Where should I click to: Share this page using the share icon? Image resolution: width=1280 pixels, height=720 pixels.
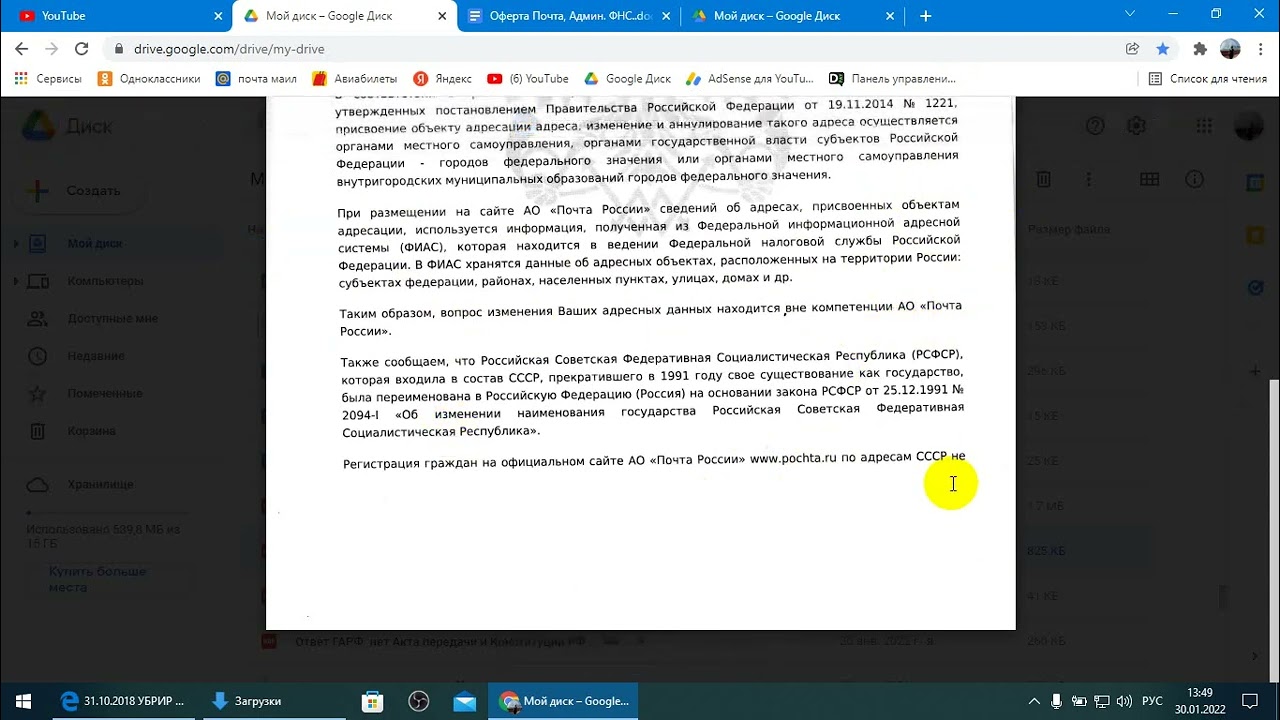[1132, 49]
